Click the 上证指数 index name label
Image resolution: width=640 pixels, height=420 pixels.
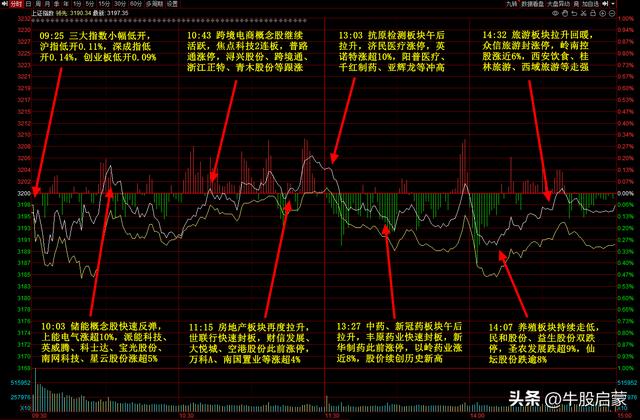(x=40, y=11)
